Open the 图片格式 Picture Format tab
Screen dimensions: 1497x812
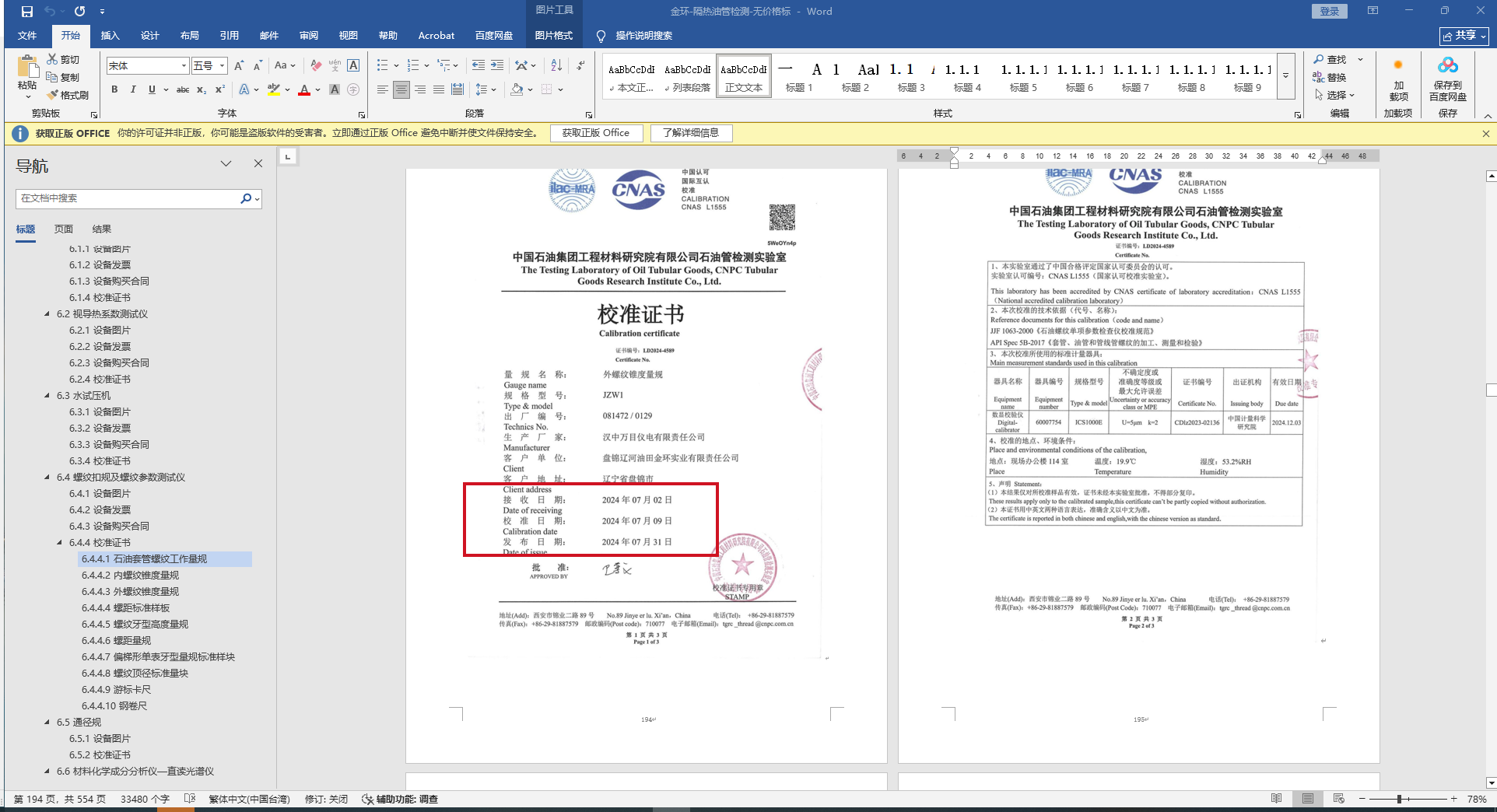pyautogui.click(x=554, y=35)
